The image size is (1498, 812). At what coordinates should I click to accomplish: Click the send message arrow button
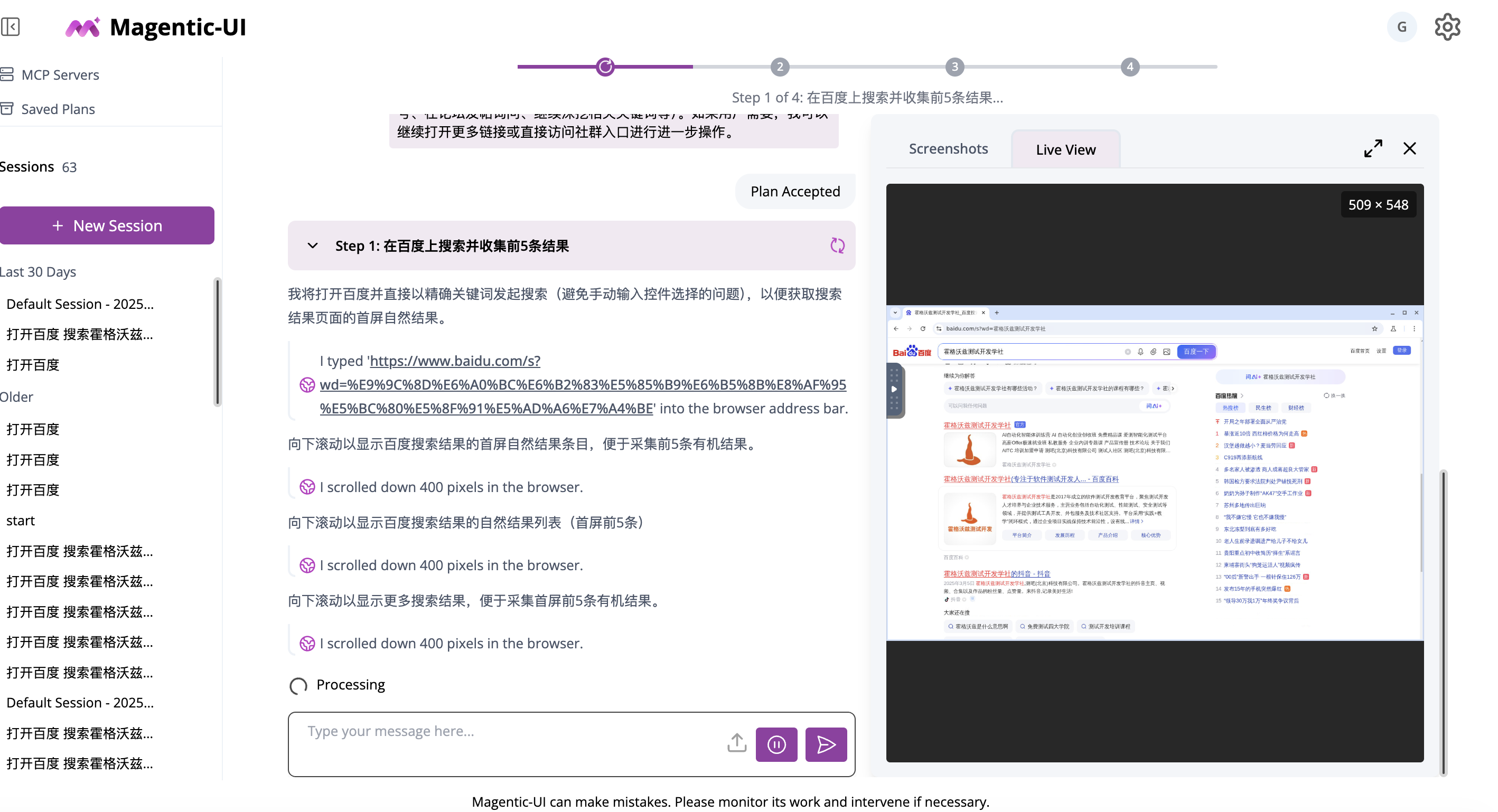pyautogui.click(x=826, y=744)
